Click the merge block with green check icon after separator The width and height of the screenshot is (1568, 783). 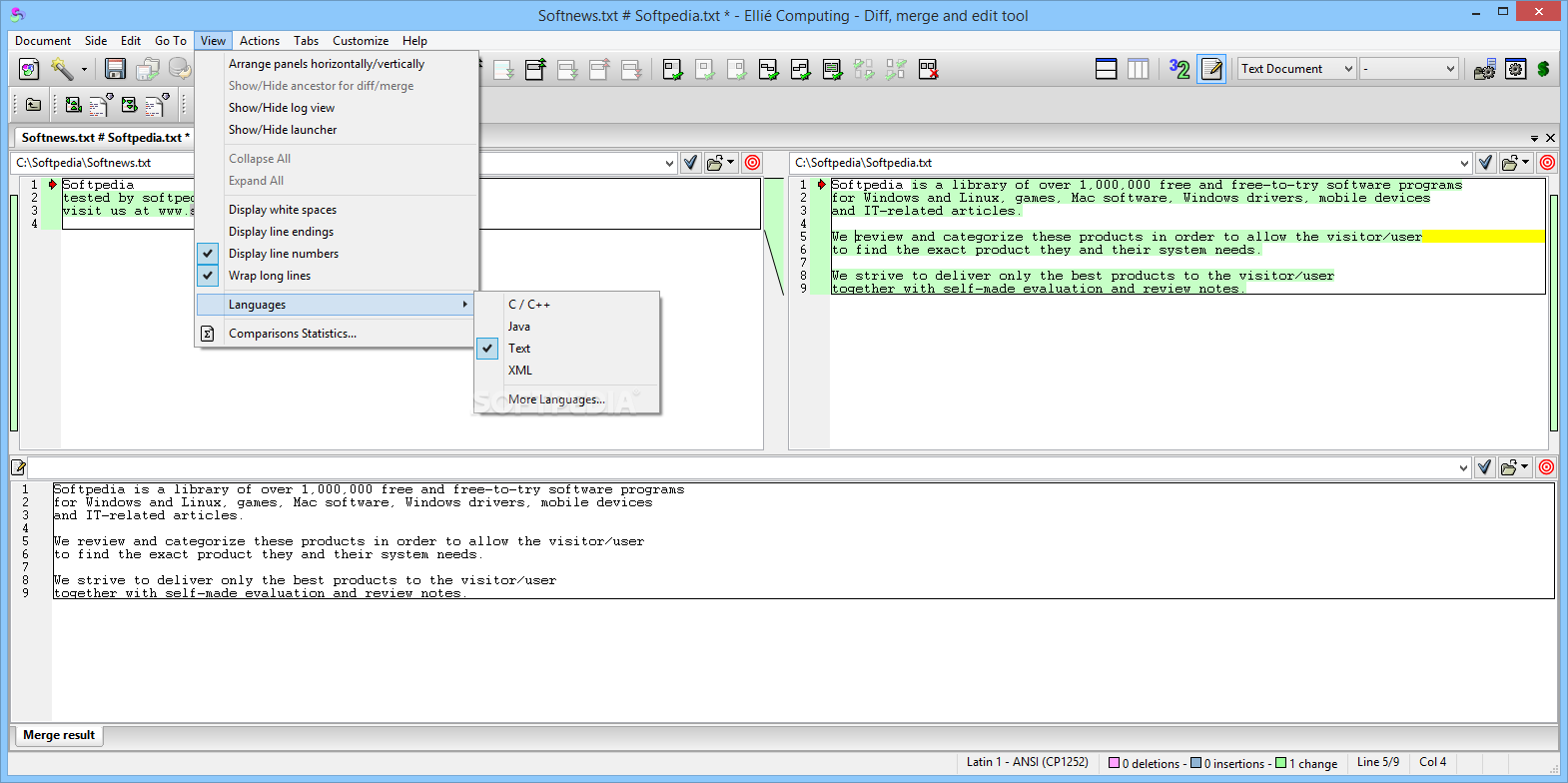672,69
